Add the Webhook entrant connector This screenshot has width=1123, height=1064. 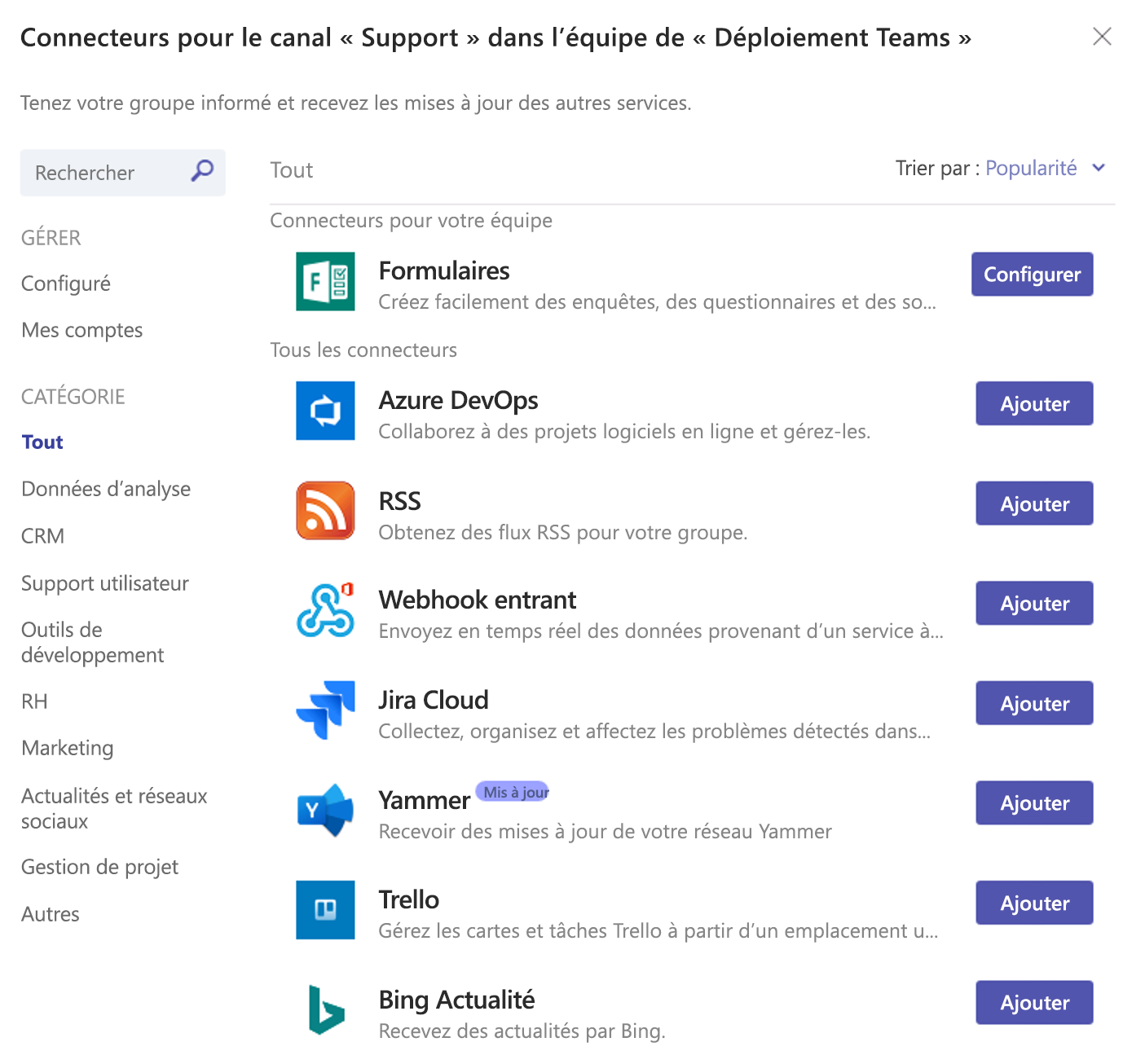pos(1034,603)
